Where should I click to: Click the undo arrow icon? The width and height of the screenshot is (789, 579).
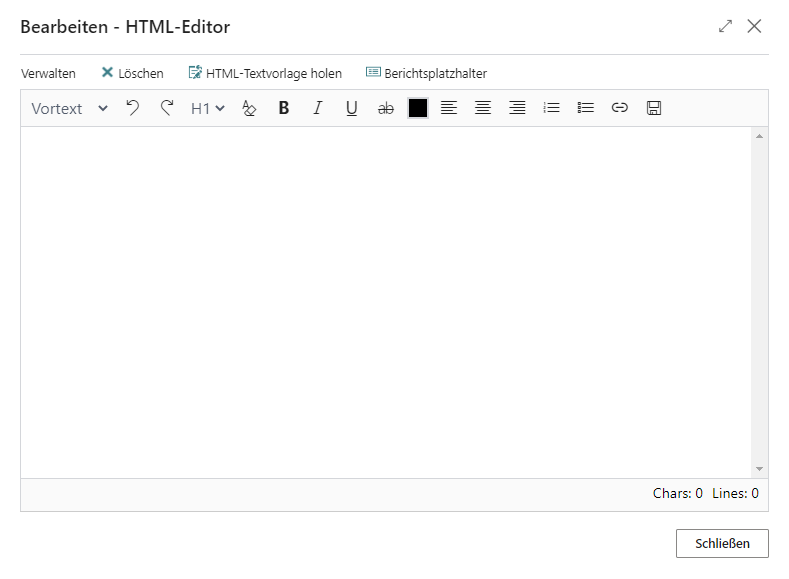pyautogui.click(x=132, y=108)
